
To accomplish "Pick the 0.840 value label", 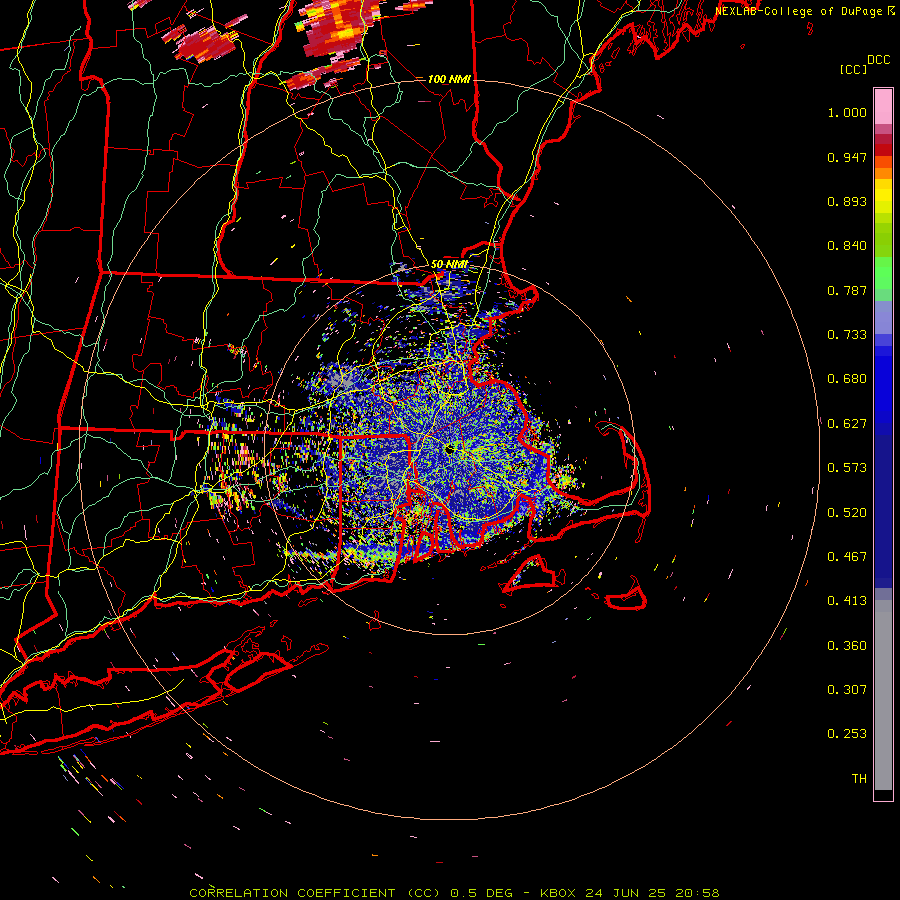I will 847,246.
